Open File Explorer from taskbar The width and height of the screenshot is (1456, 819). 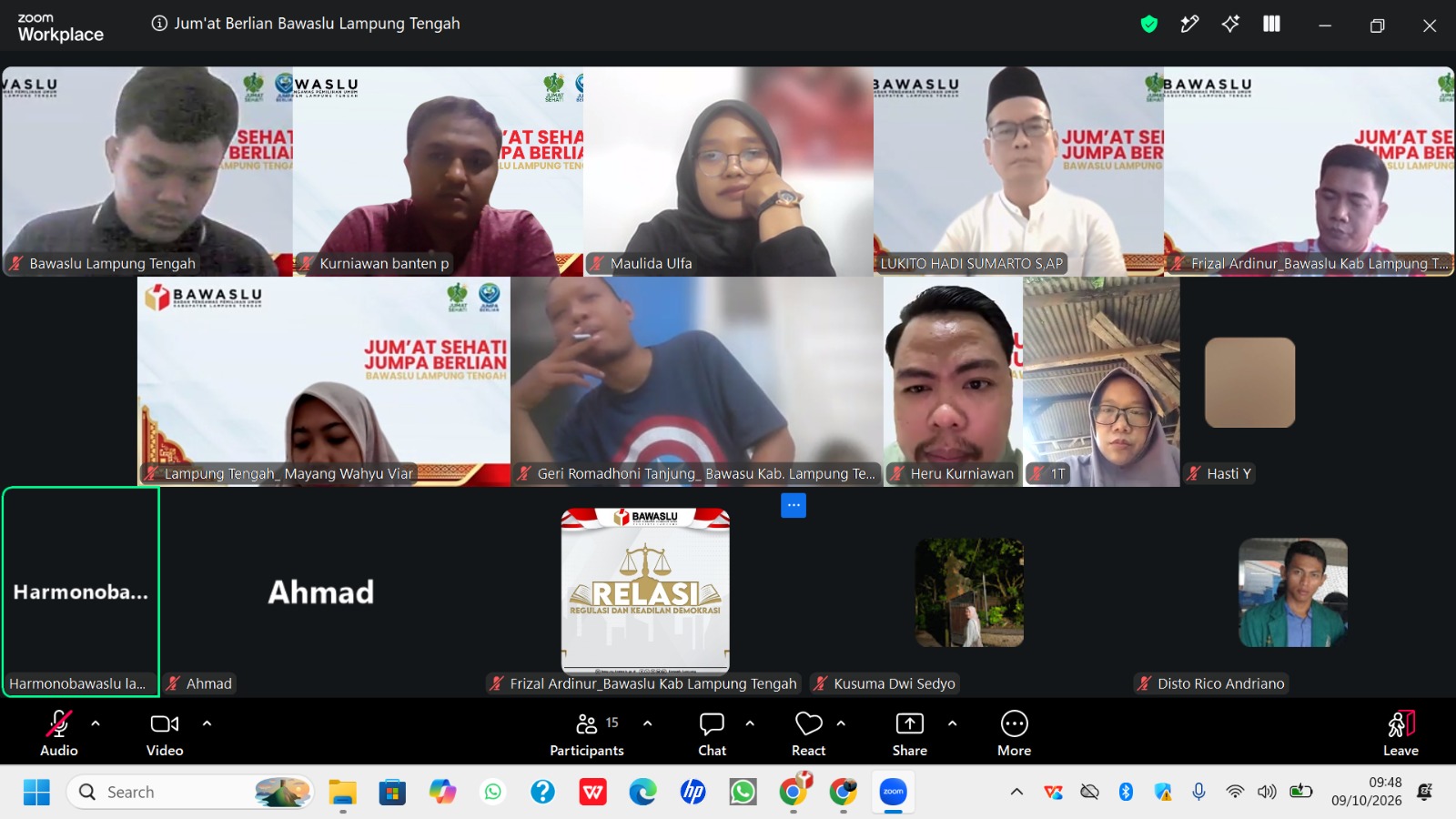click(342, 792)
